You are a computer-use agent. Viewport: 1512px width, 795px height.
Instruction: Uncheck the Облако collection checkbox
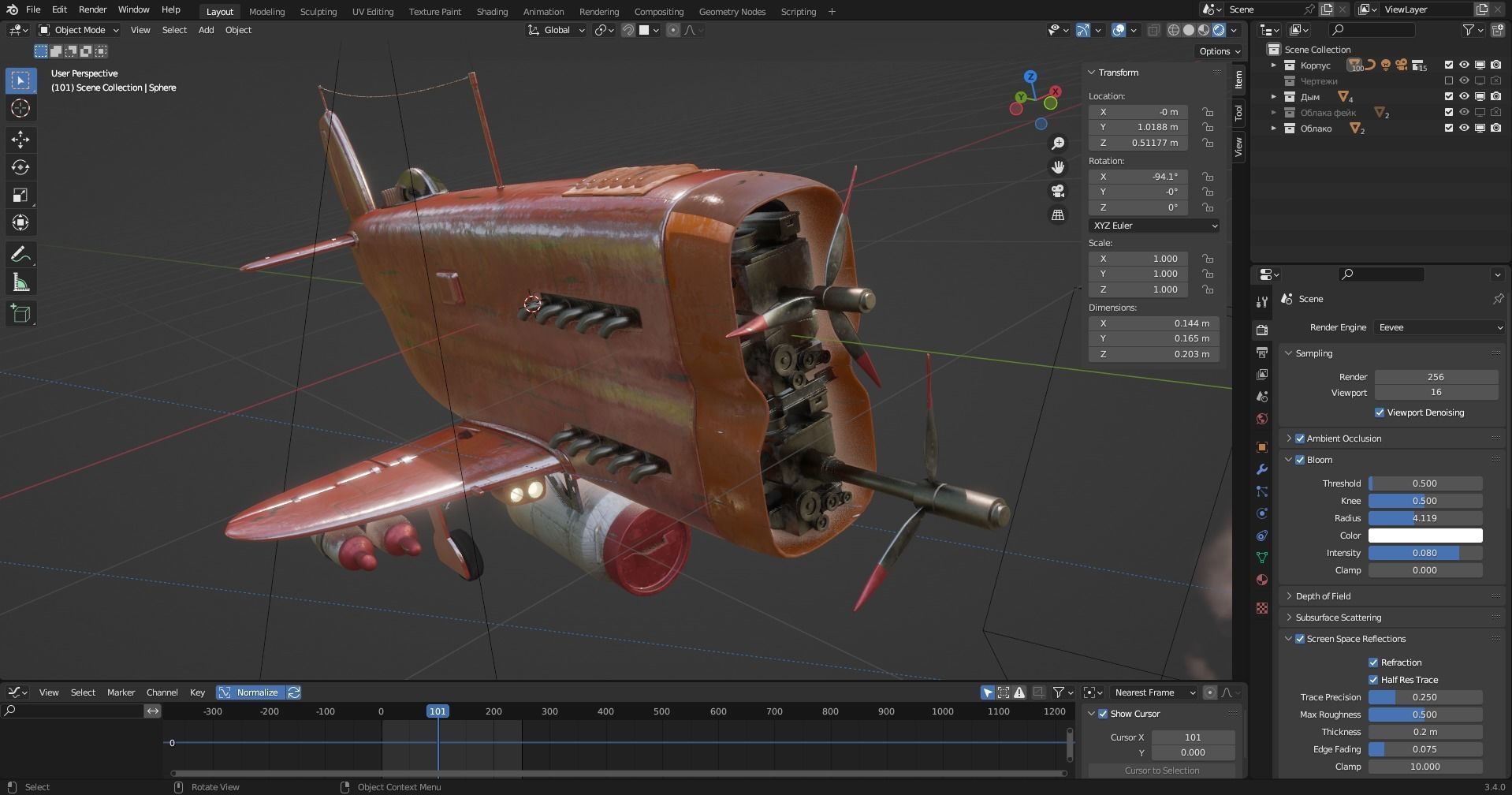[1448, 129]
